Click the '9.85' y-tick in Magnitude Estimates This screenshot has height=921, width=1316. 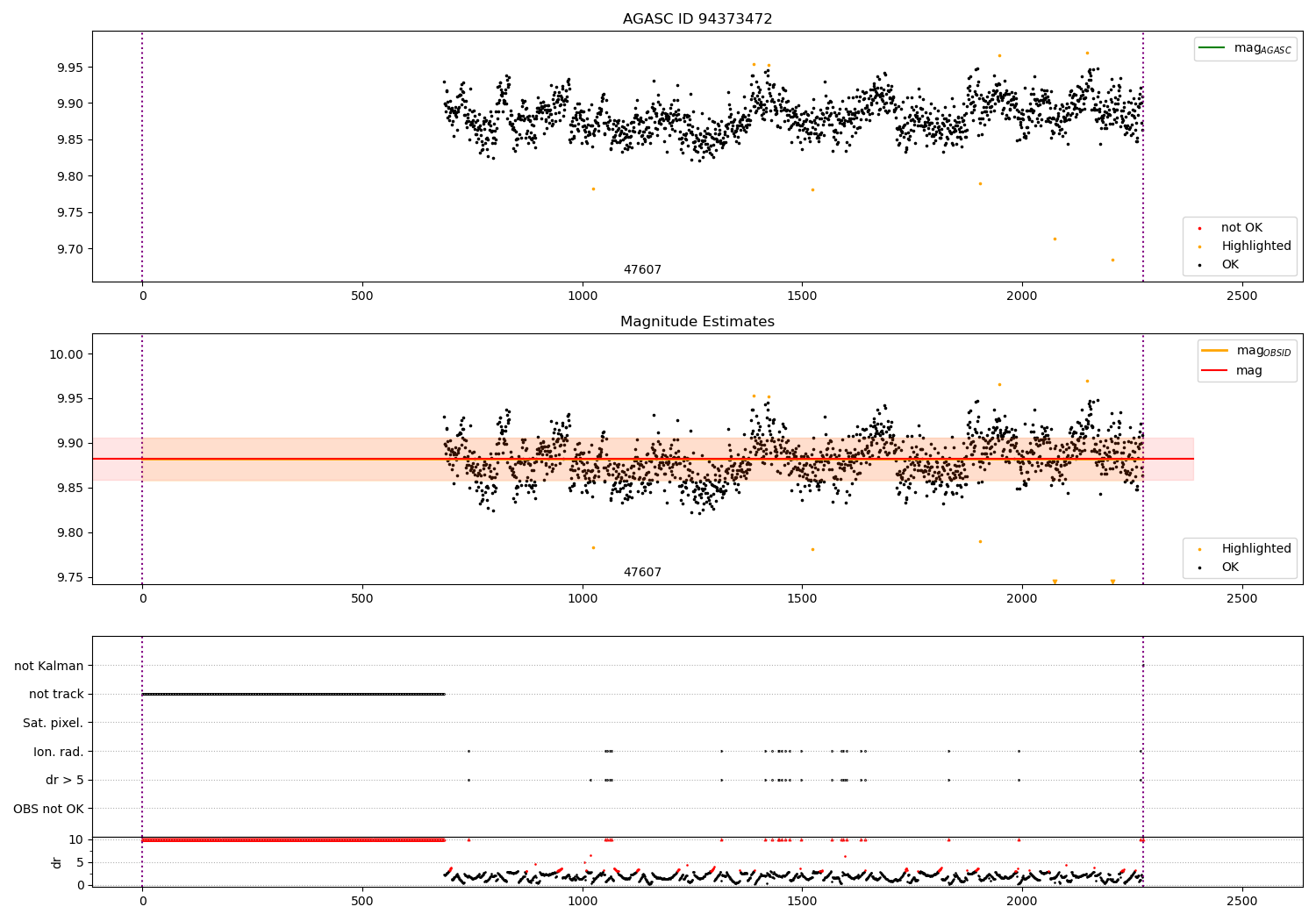[69, 488]
